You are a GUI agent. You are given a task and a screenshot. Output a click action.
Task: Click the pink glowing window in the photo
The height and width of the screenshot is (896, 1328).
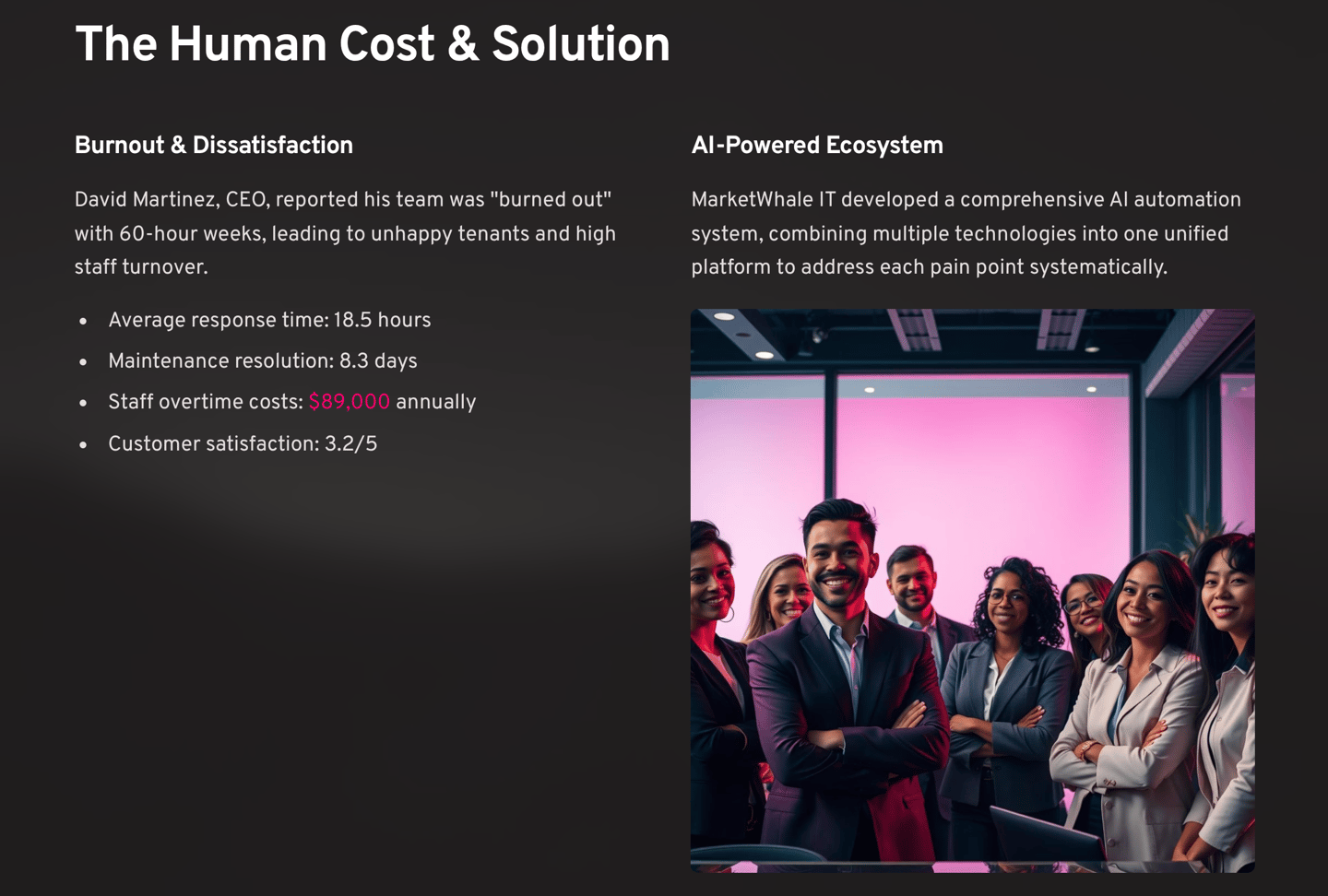coord(978,442)
